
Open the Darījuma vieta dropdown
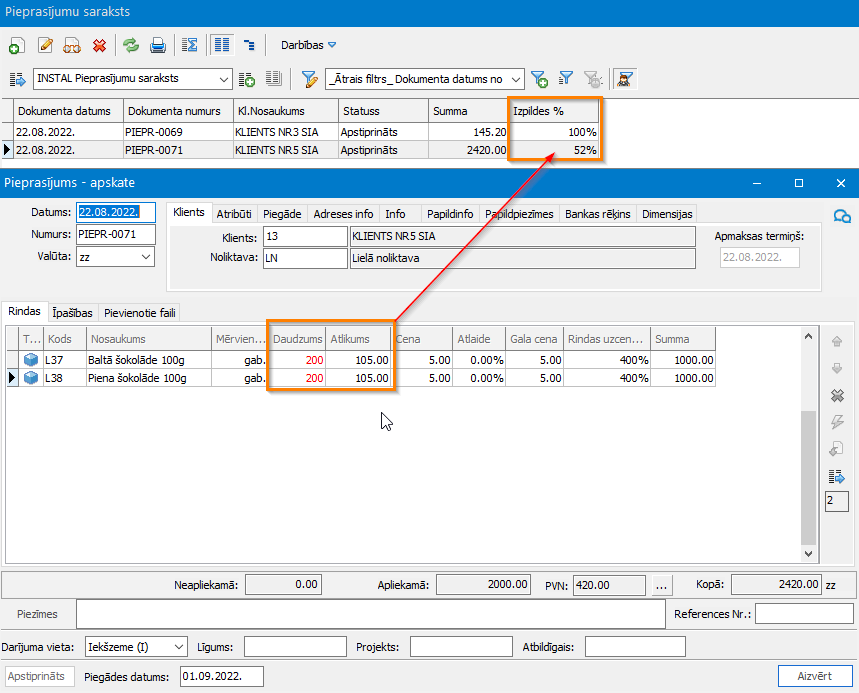pos(179,647)
